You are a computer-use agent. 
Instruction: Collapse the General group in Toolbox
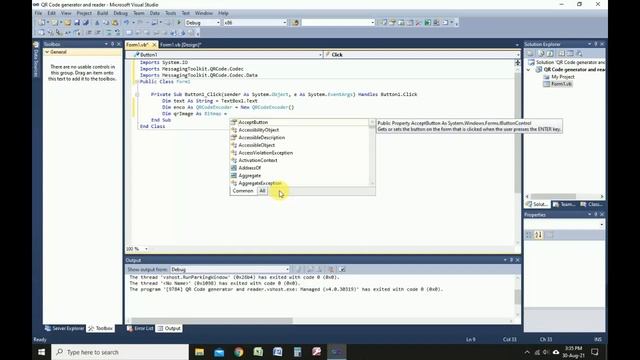[x=47, y=52]
